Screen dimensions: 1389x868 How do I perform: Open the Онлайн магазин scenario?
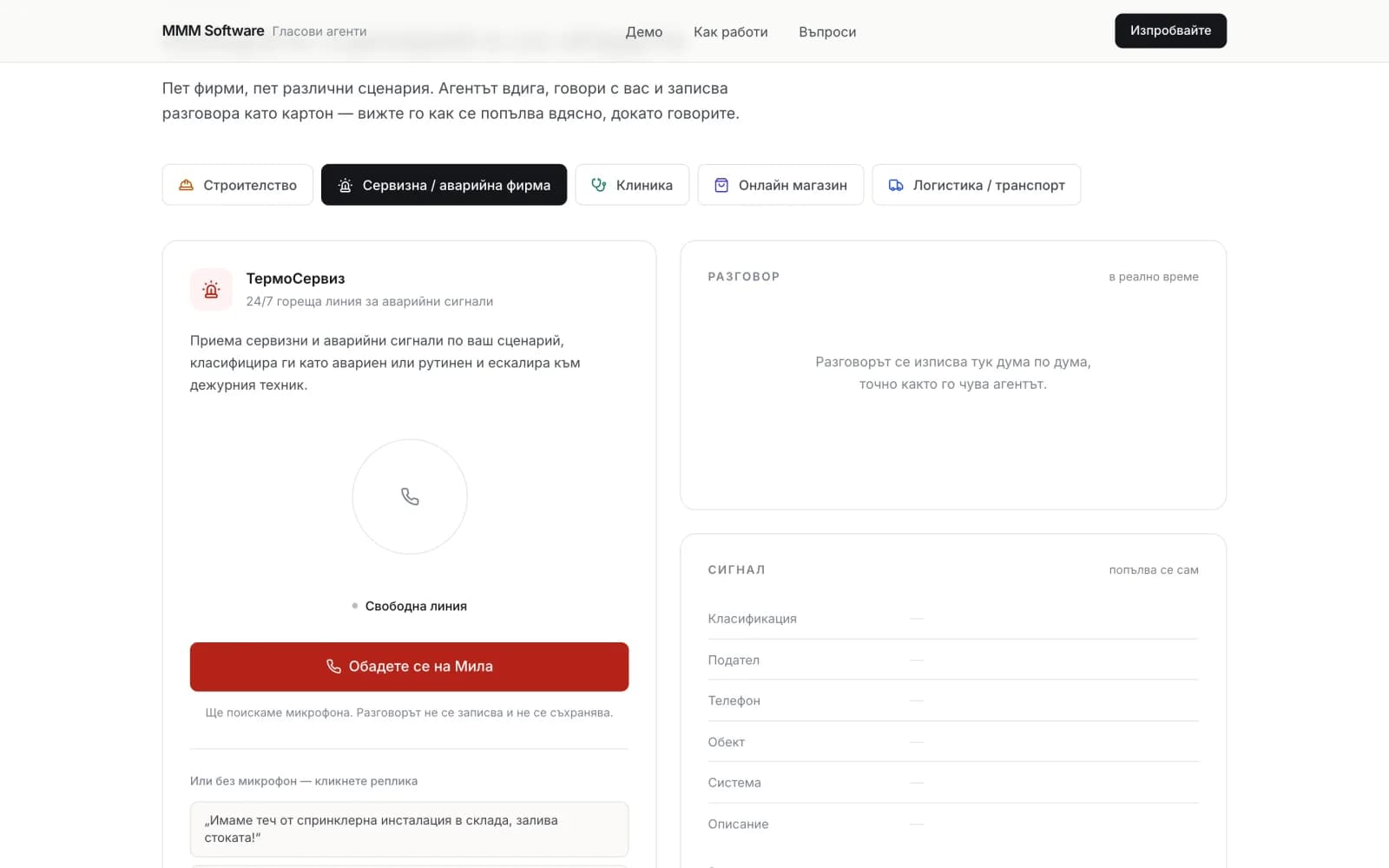[780, 185]
